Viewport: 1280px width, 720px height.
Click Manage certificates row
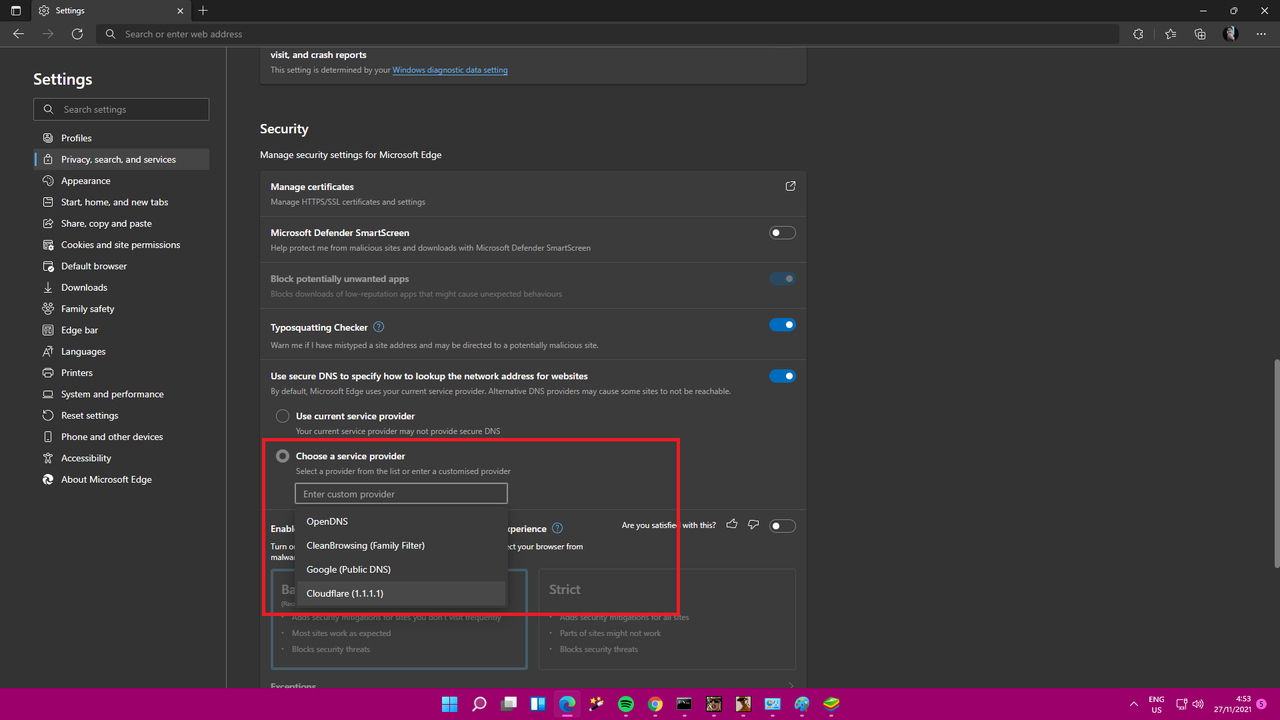(x=533, y=193)
